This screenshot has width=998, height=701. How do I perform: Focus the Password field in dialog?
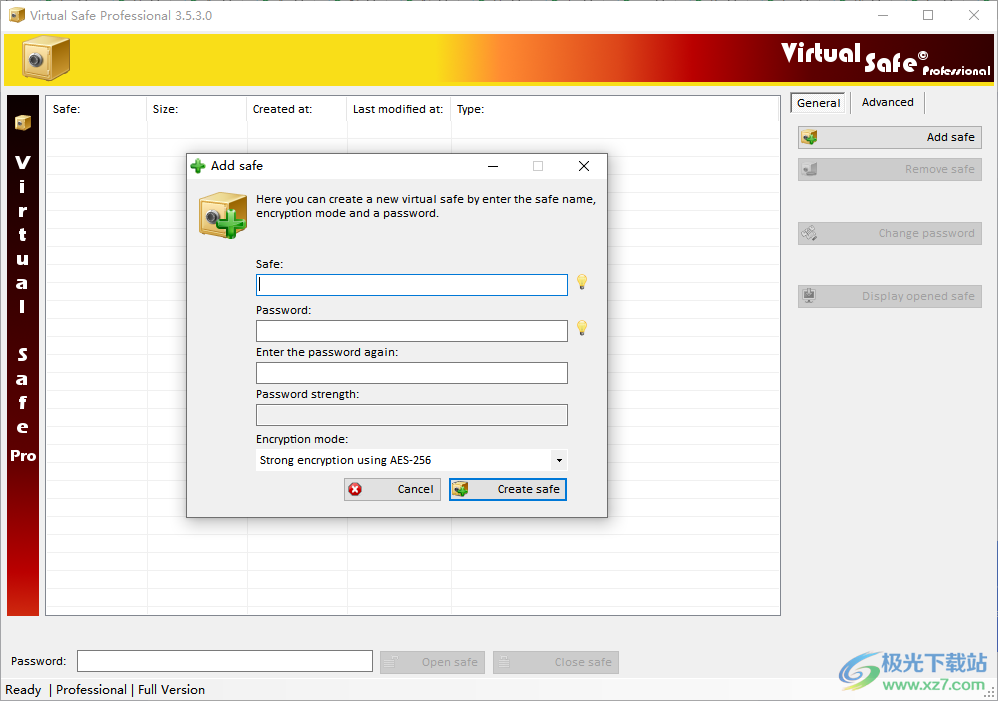point(412,331)
